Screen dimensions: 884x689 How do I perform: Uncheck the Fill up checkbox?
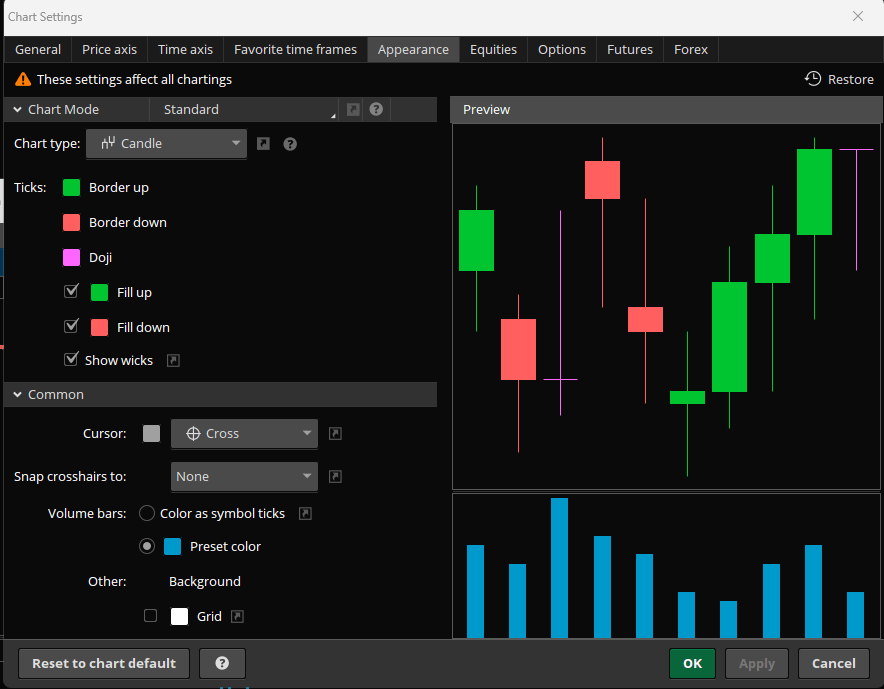[71, 292]
